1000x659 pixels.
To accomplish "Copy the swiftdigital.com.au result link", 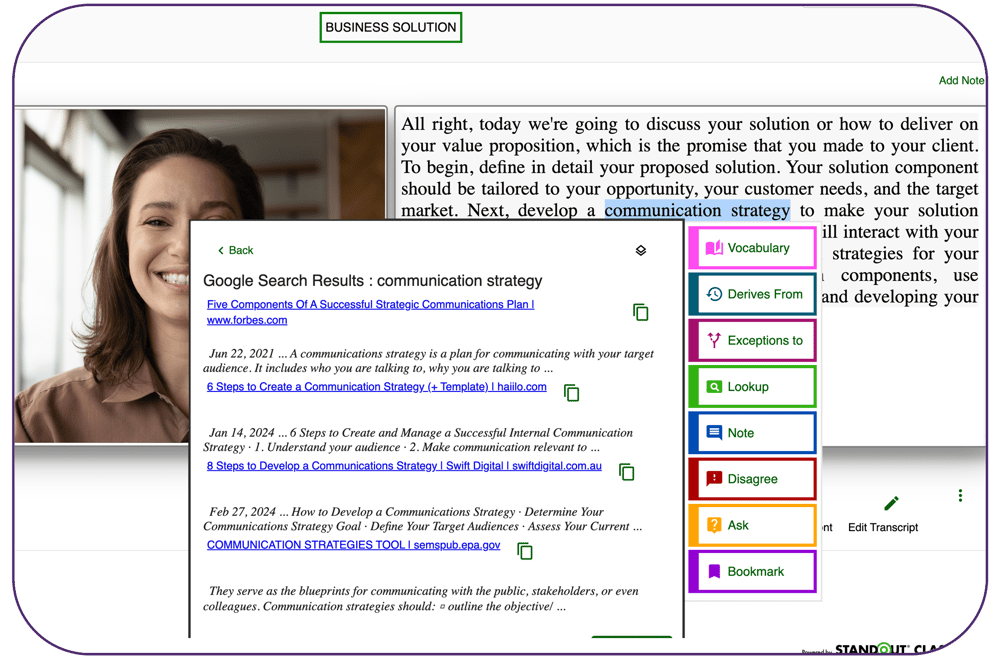I will pos(626,471).
